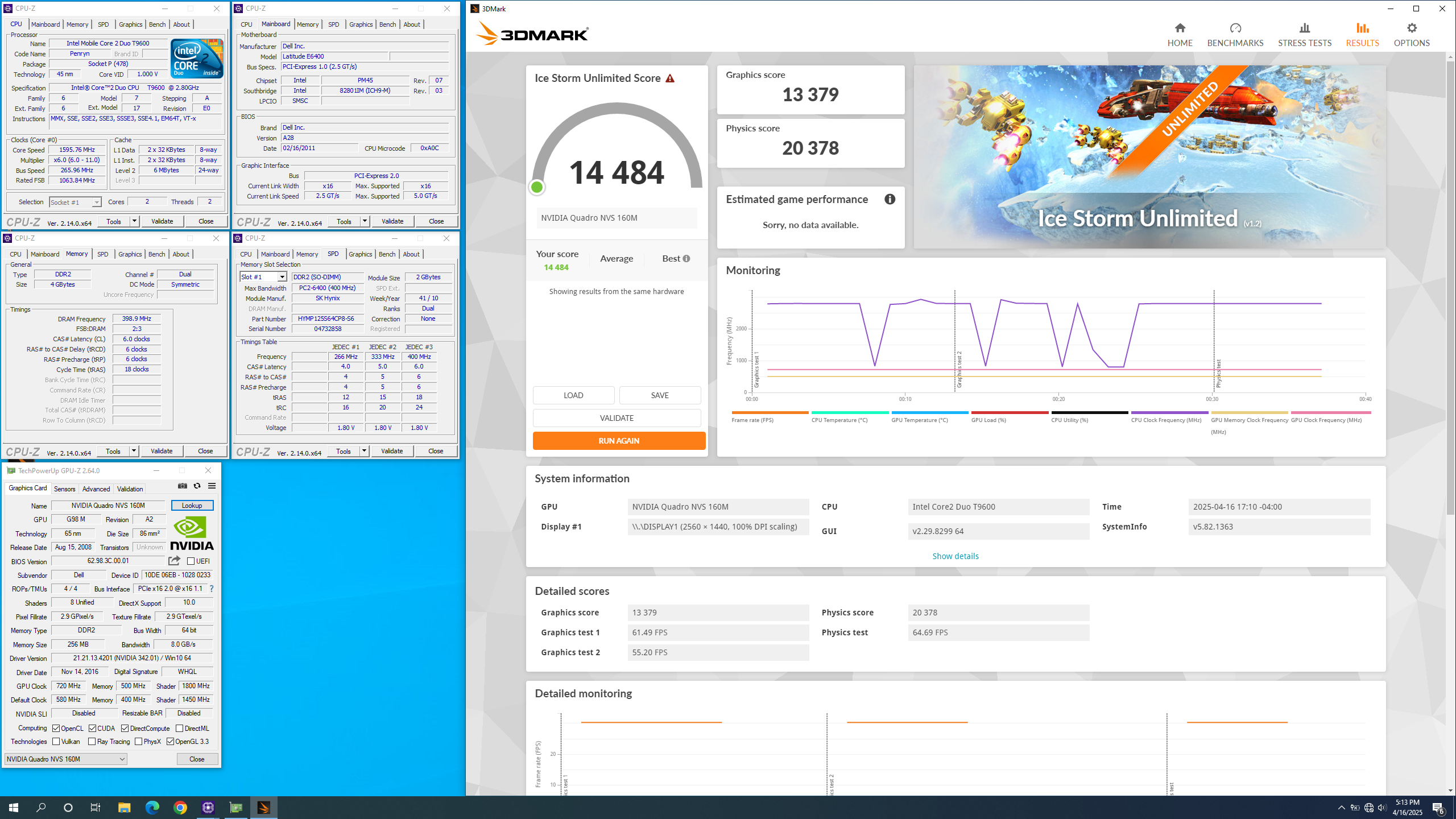Click Intel Core 2 Duo logo
The height and width of the screenshot is (819, 1456).
click(197, 59)
